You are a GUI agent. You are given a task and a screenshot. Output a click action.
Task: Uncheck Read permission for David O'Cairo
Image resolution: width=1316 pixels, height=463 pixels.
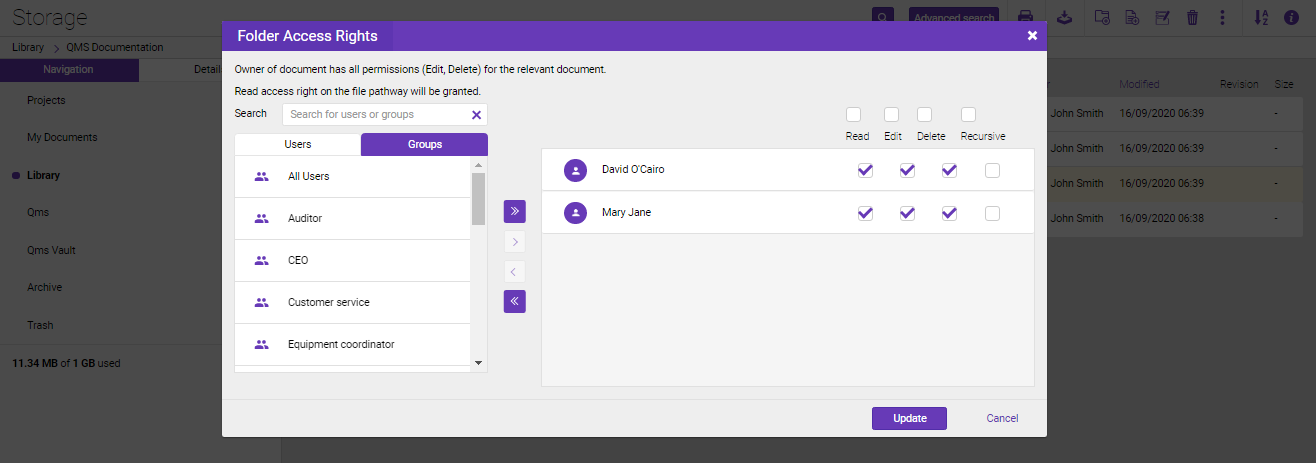(865, 170)
